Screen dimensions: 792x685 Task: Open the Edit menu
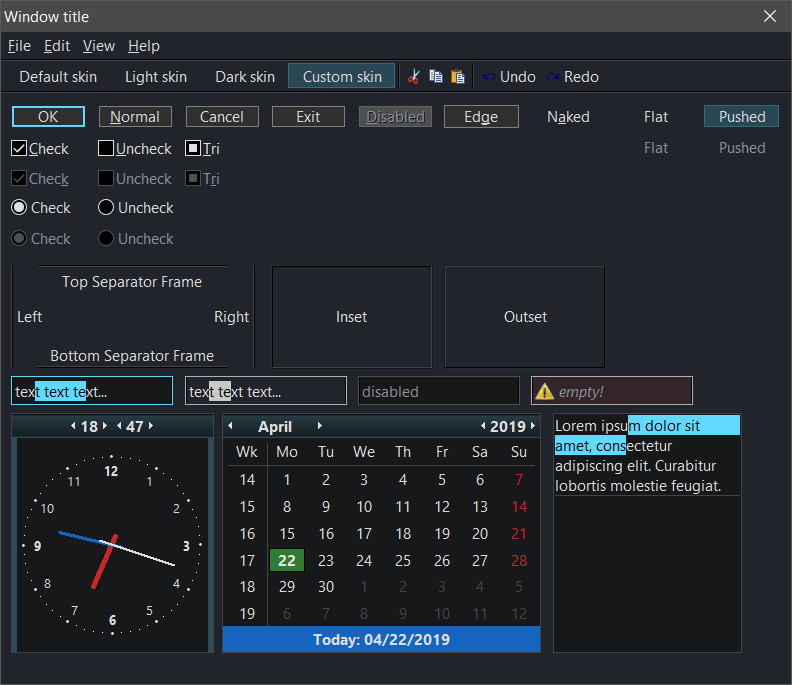(57, 46)
